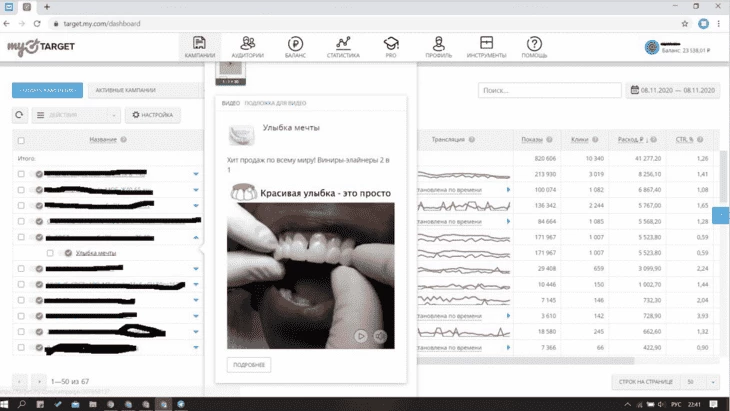Toggle status of the Улыбка мечты ad
730x411 pixels.
(x=68, y=253)
